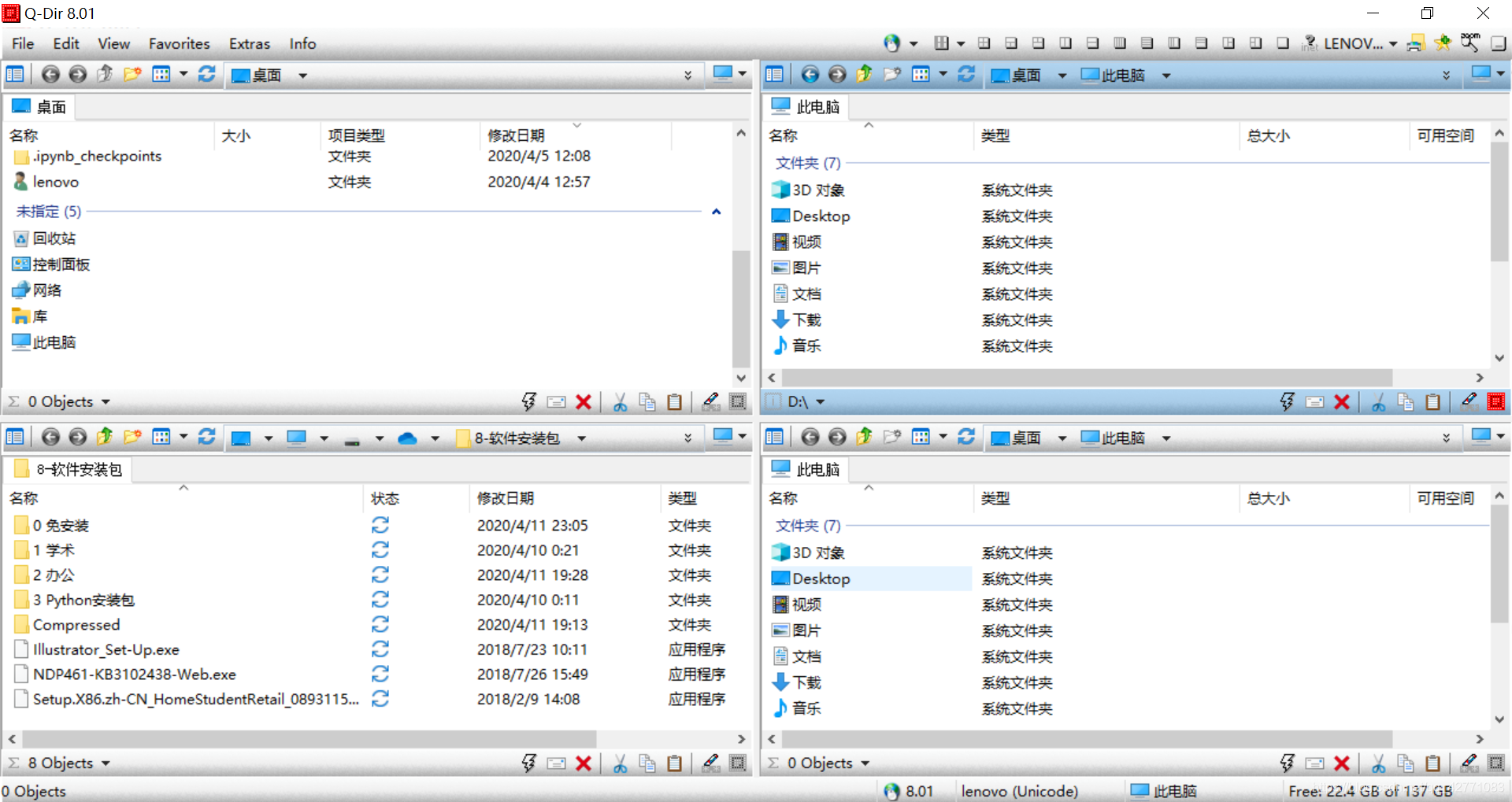Switch to four vertical columns layout

[1120, 43]
